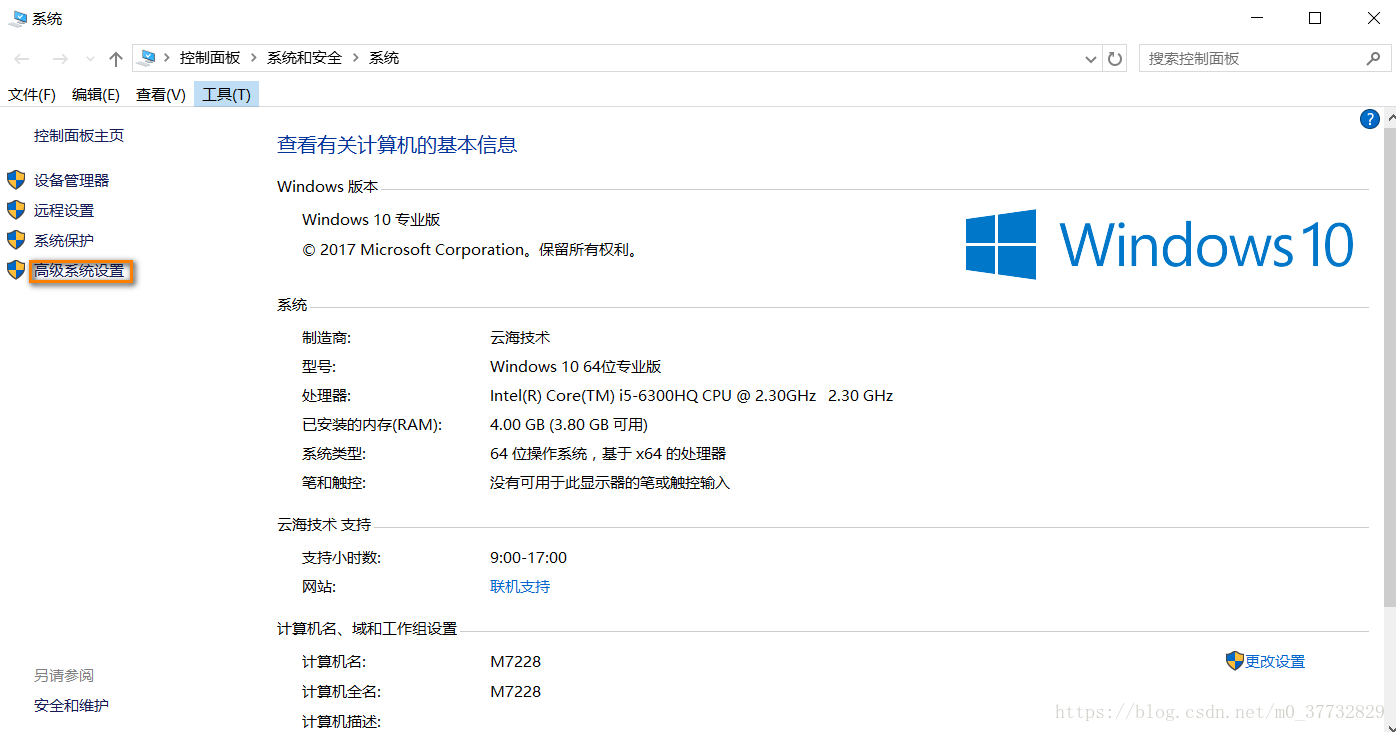Open 远程设置 link
Image resolution: width=1396 pixels, height=732 pixels.
64,210
